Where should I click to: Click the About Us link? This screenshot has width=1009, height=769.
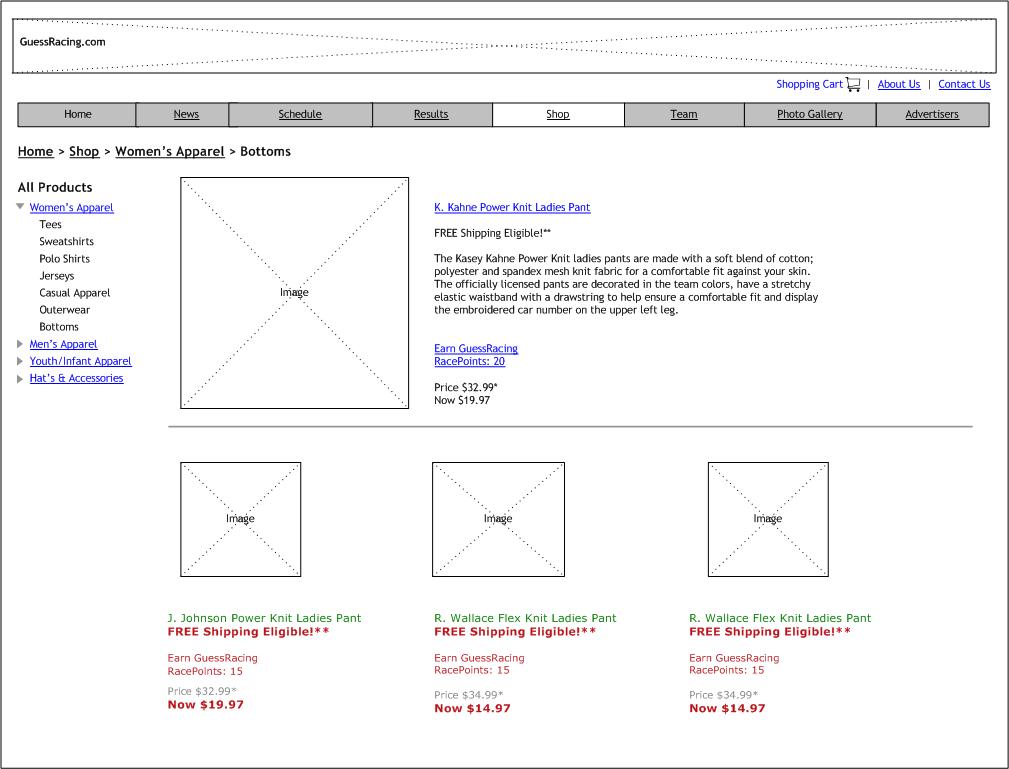coord(898,85)
